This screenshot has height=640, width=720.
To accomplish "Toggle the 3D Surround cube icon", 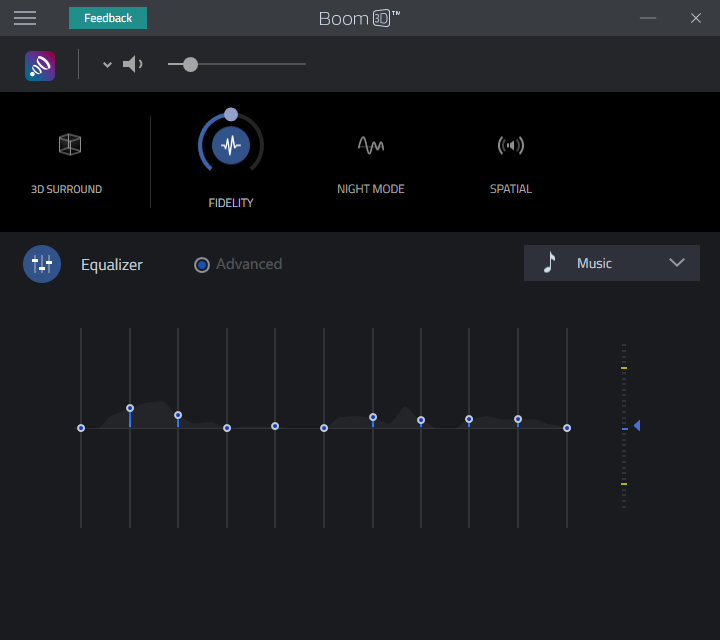I will [x=70, y=145].
